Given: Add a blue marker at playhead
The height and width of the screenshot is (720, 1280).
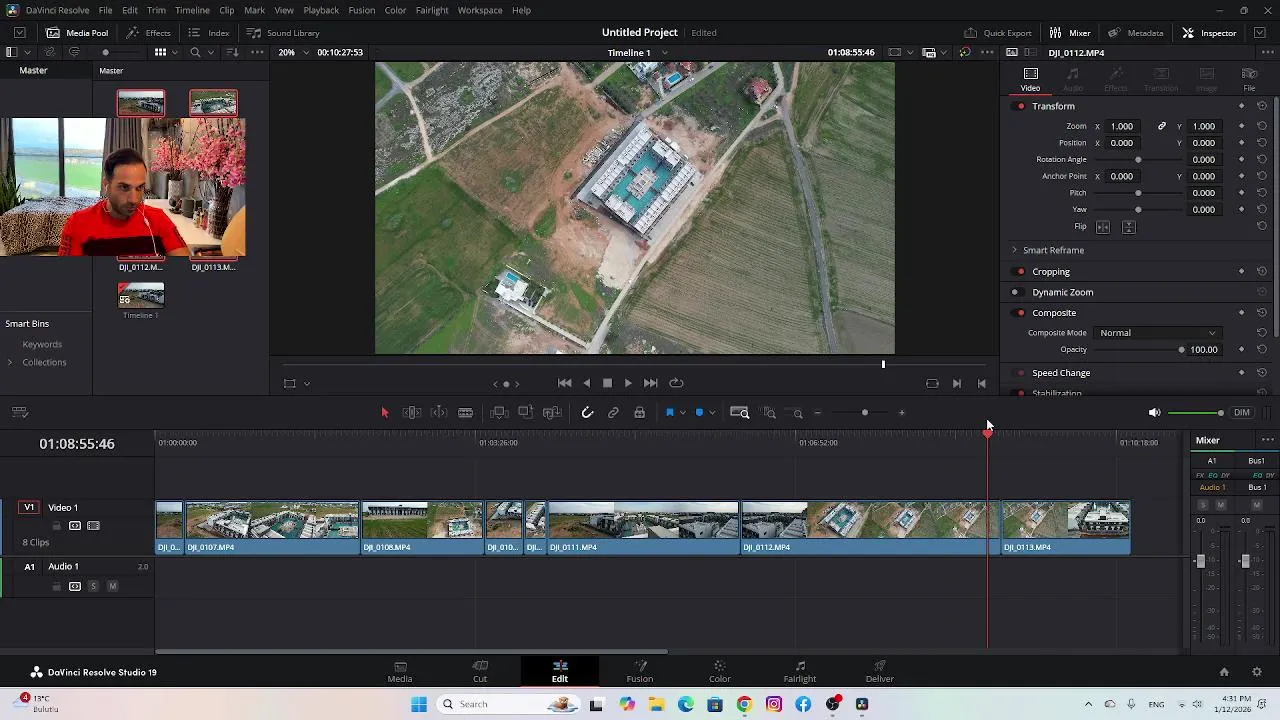Looking at the screenshot, I should coord(699,413).
